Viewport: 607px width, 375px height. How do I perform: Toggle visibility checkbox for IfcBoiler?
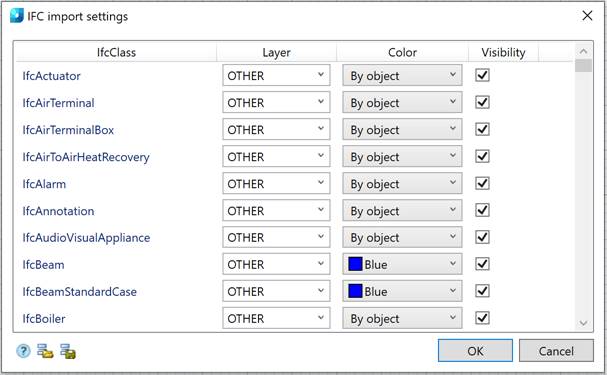[x=482, y=318]
